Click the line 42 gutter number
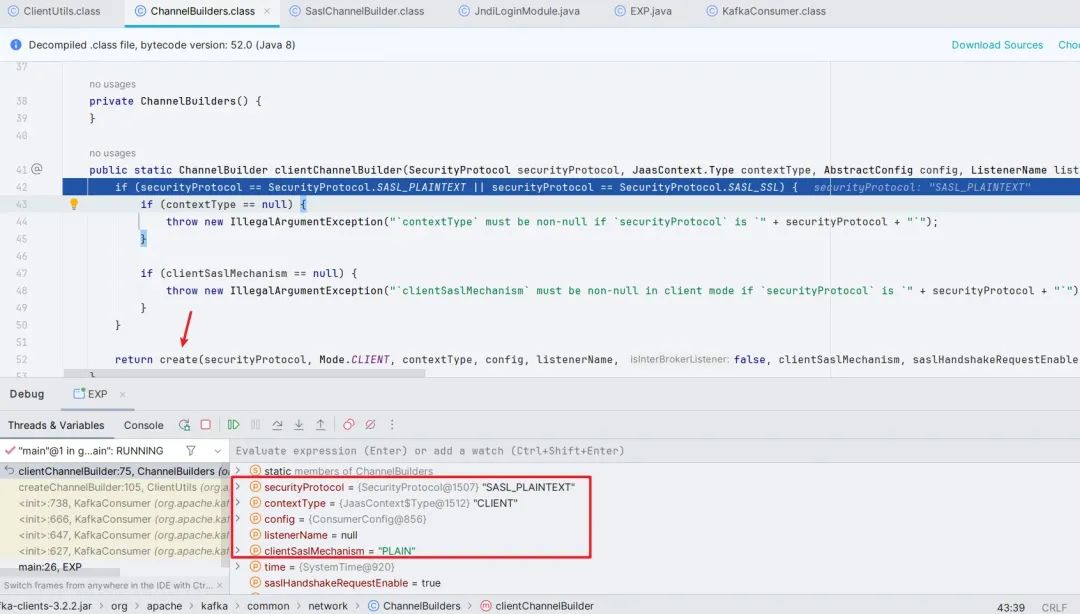 (21, 187)
